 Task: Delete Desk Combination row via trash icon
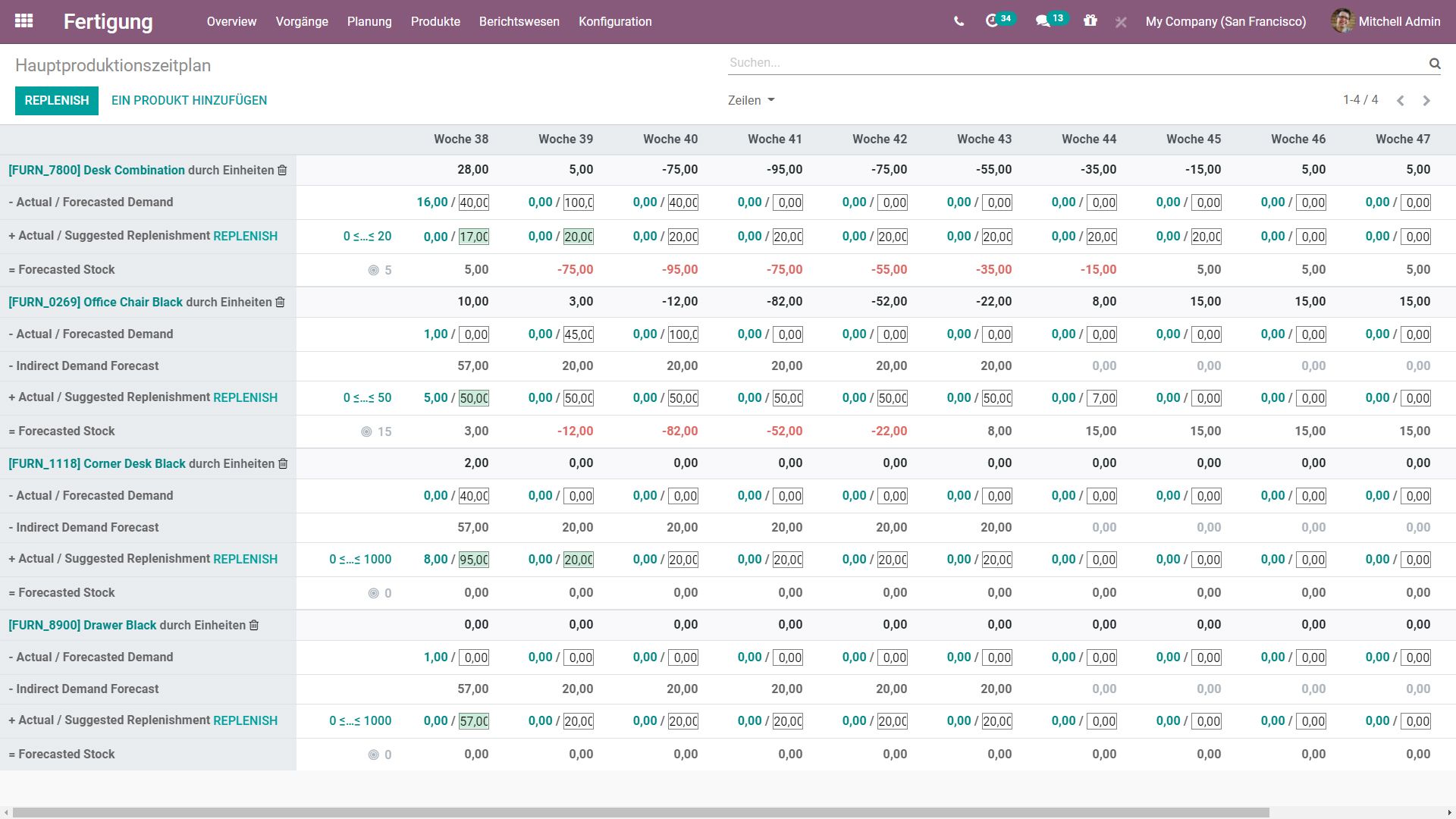tap(282, 171)
